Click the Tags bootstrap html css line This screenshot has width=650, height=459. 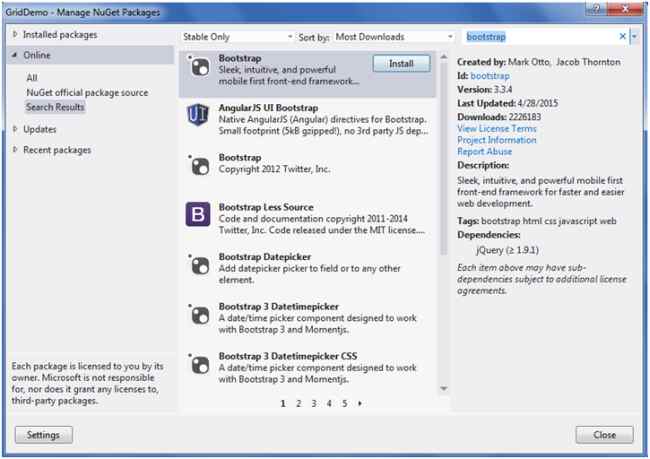(x=536, y=221)
